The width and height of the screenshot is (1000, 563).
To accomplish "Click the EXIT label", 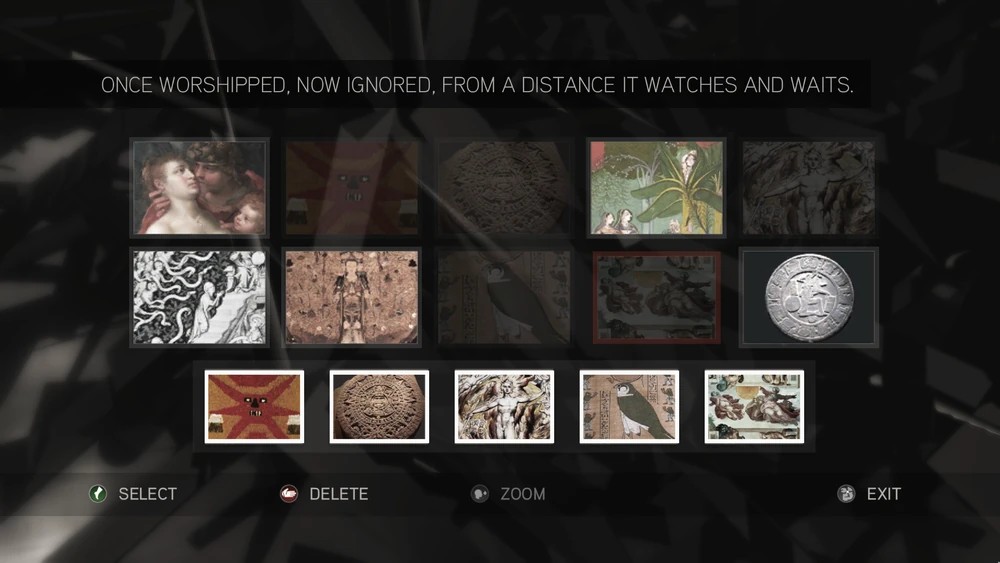I will coord(883,494).
